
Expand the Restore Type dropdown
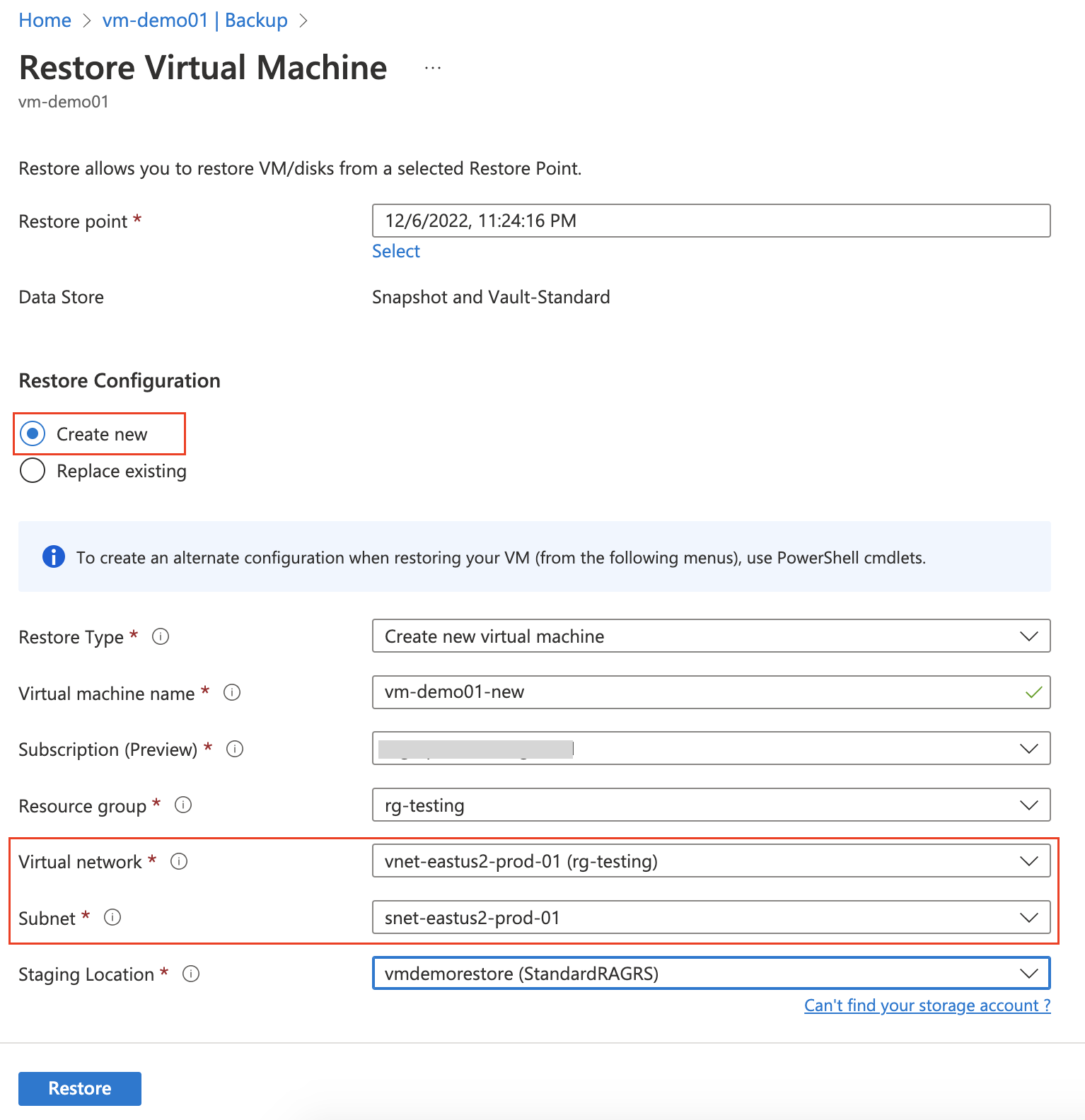pyautogui.click(x=710, y=636)
